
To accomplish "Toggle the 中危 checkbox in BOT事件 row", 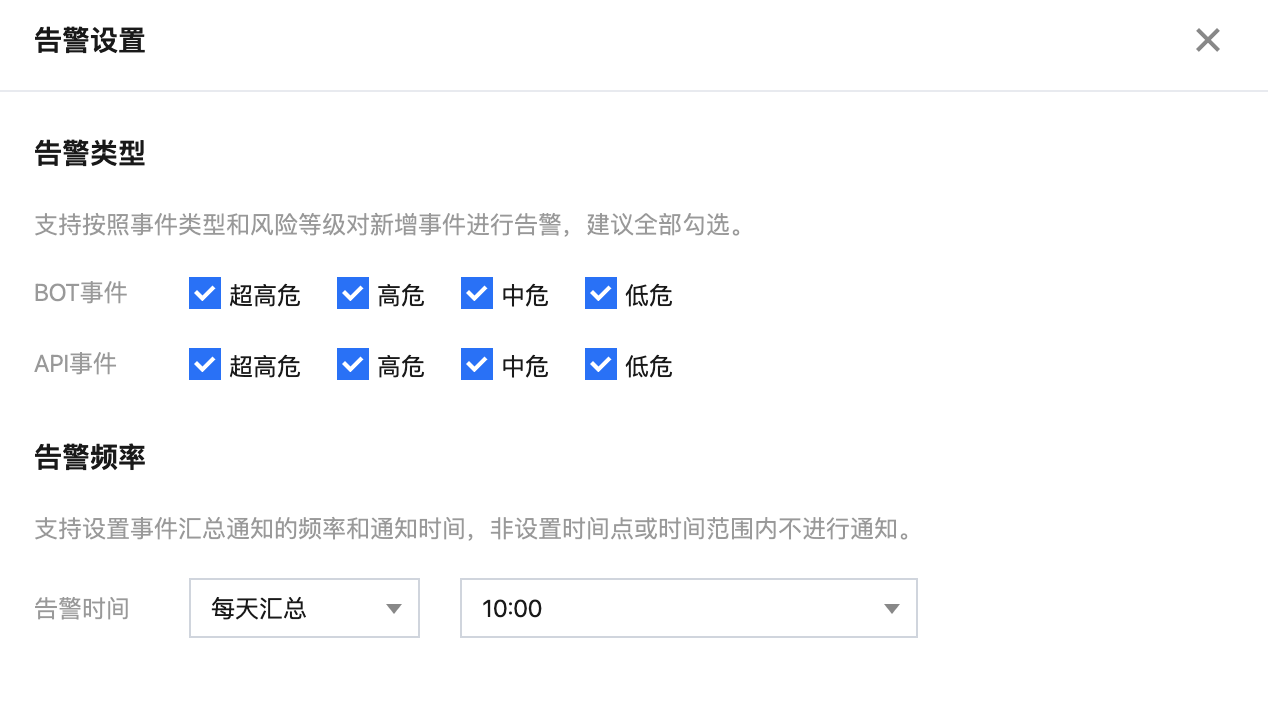I will click(x=477, y=294).
